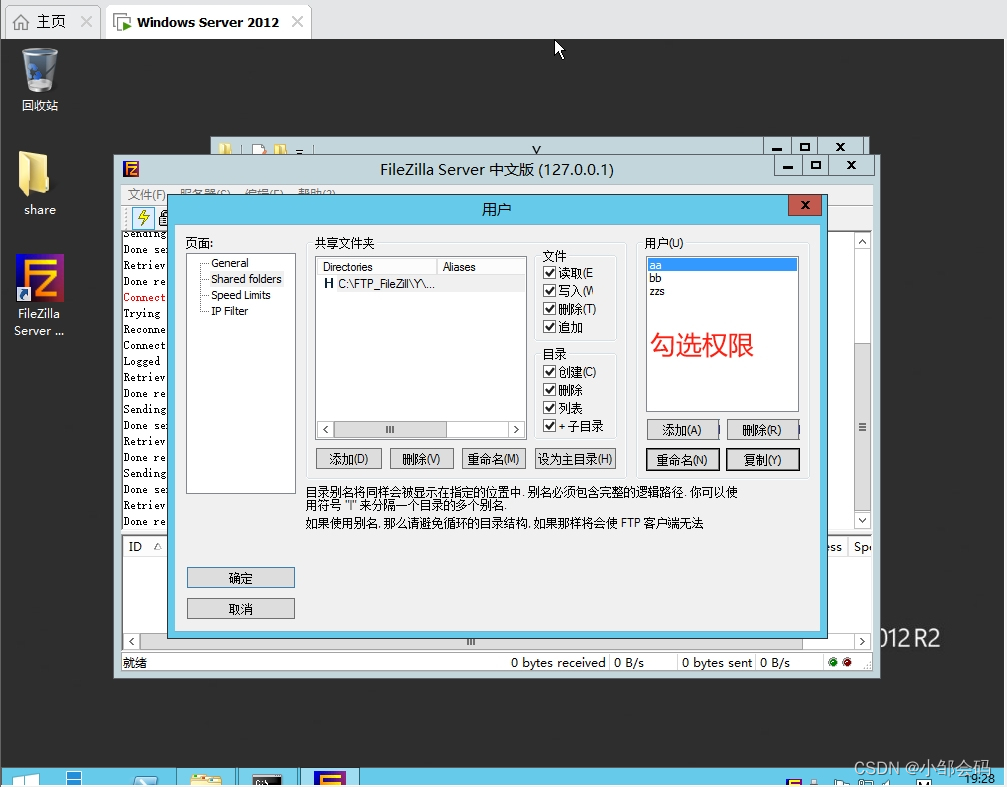Click the FileZilla Server title bar logo
The image size is (1007, 787).
[x=131, y=169]
